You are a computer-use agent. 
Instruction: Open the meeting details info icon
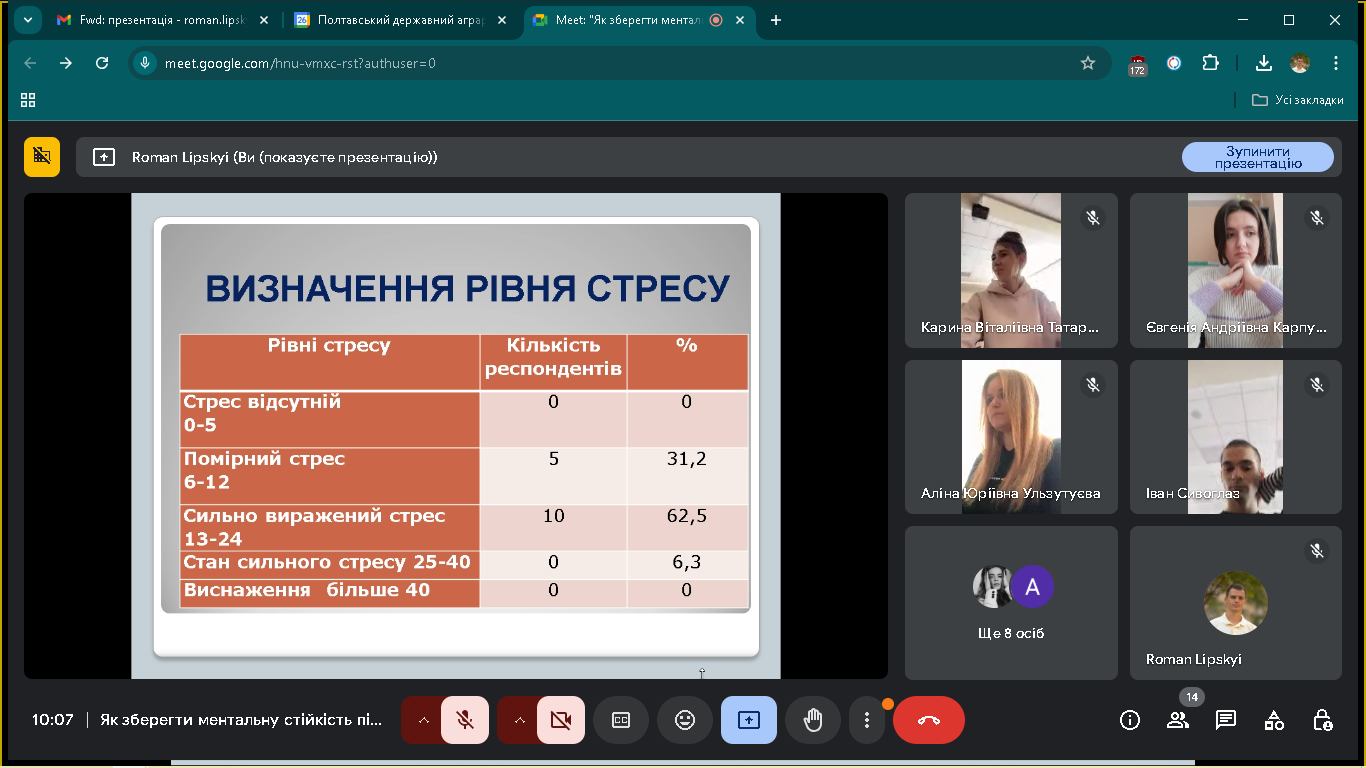coord(1130,720)
